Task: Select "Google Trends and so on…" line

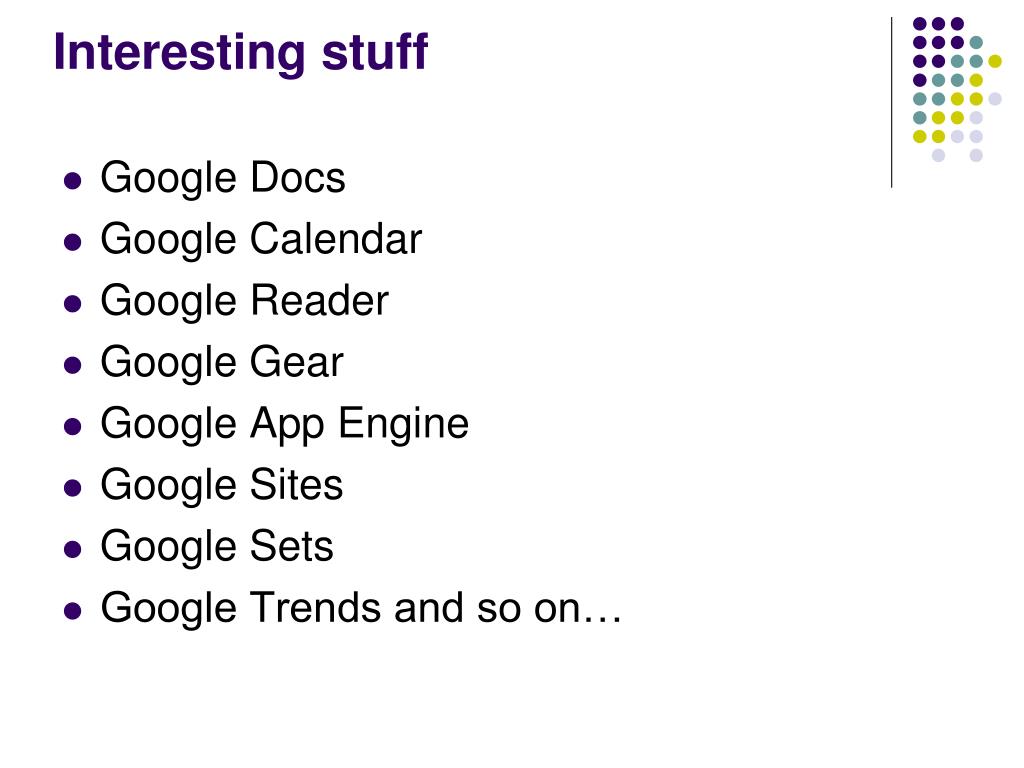Action: (x=361, y=609)
